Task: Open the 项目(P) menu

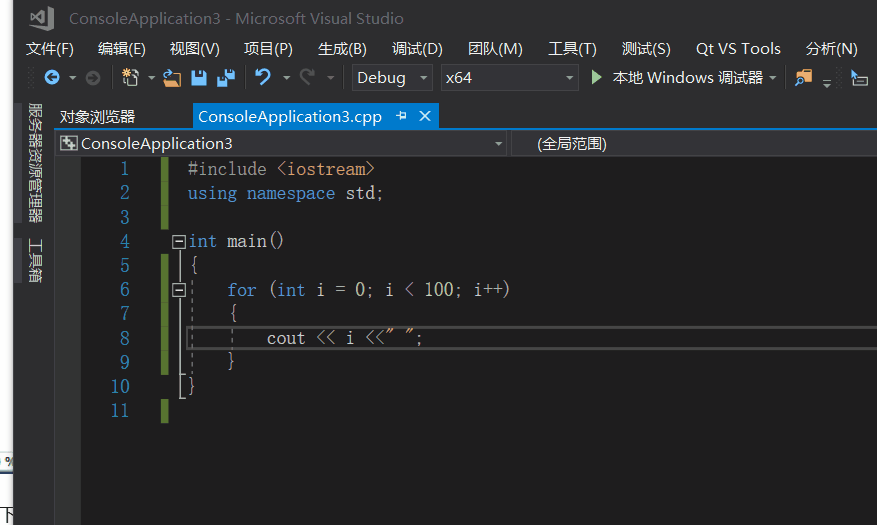Action: pyautogui.click(x=268, y=49)
